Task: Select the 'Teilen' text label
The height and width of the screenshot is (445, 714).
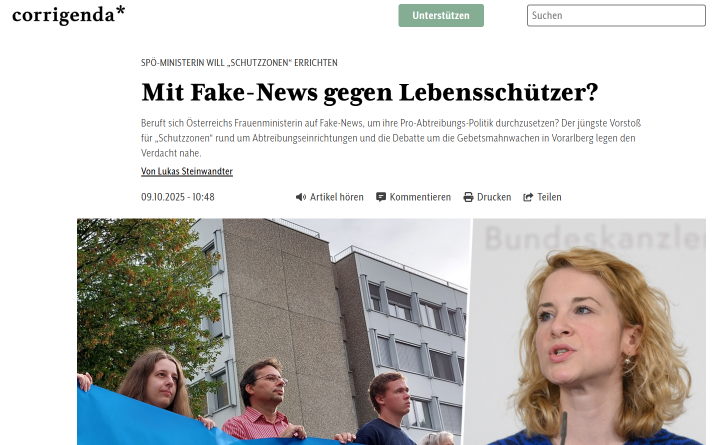Action: tap(549, 197)
